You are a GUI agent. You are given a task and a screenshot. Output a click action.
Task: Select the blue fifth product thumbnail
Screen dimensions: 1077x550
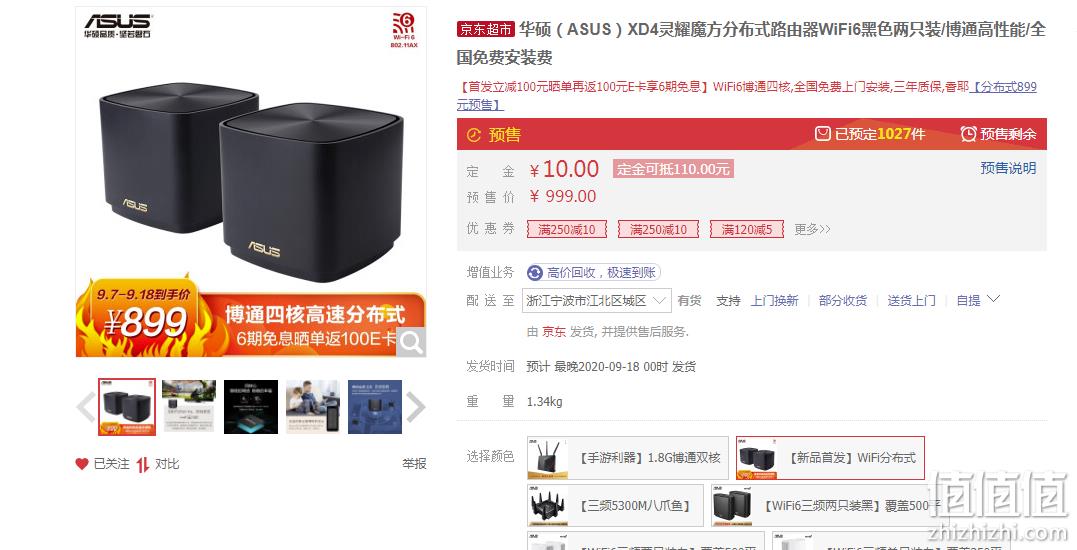375,406
